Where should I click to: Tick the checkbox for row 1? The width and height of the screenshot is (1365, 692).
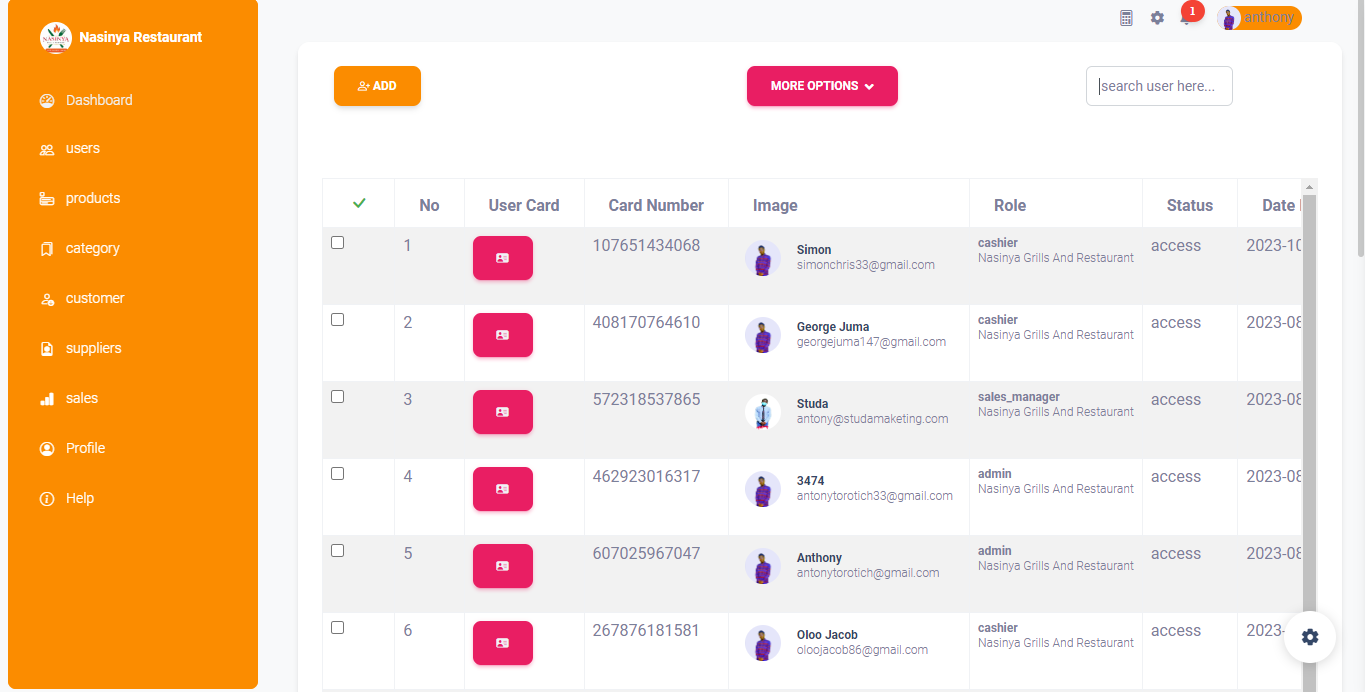pyautogui.click(x=338, y=243)
